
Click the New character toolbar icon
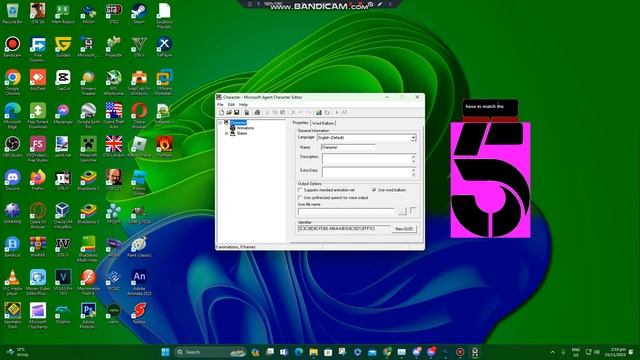click(x=221, y=113)
